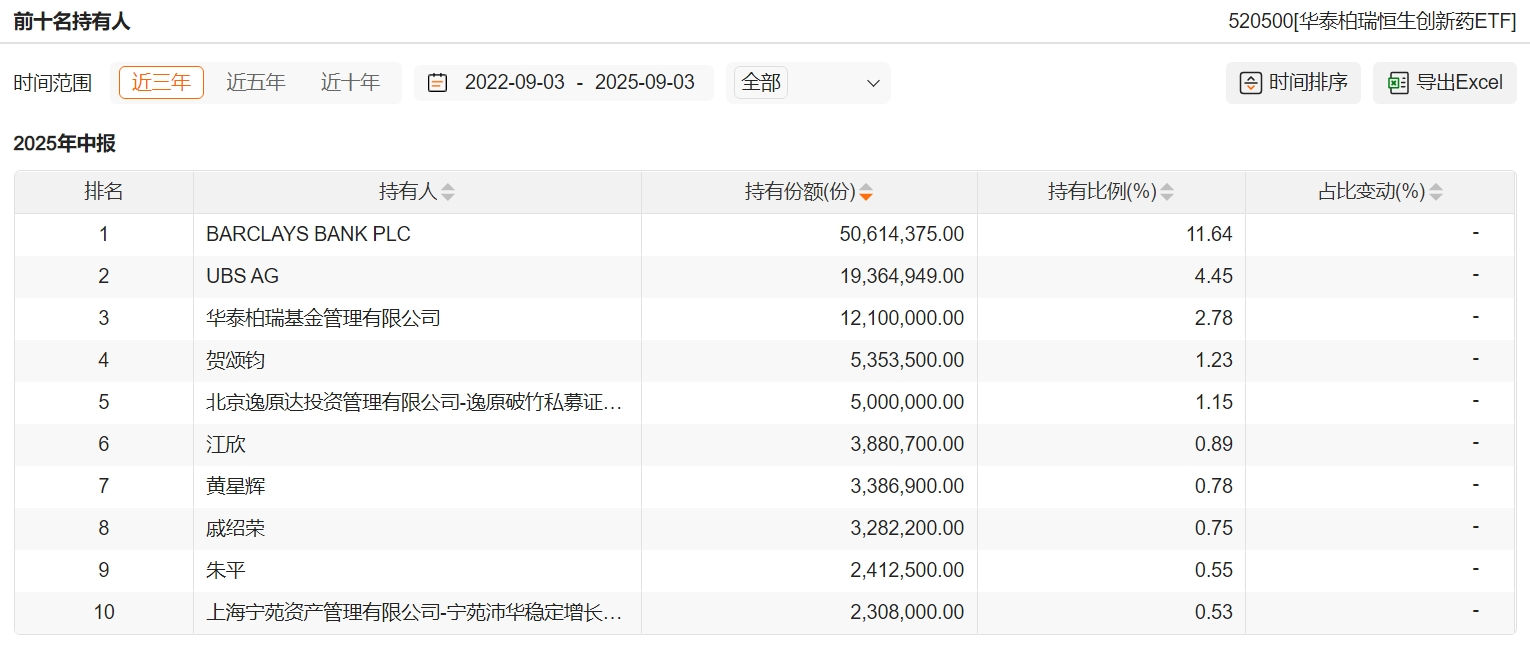Image resolution: width=1530 pixels, height=645 pixels.
Task: Click share value 3,386,900.00
Action: point(908,486)
